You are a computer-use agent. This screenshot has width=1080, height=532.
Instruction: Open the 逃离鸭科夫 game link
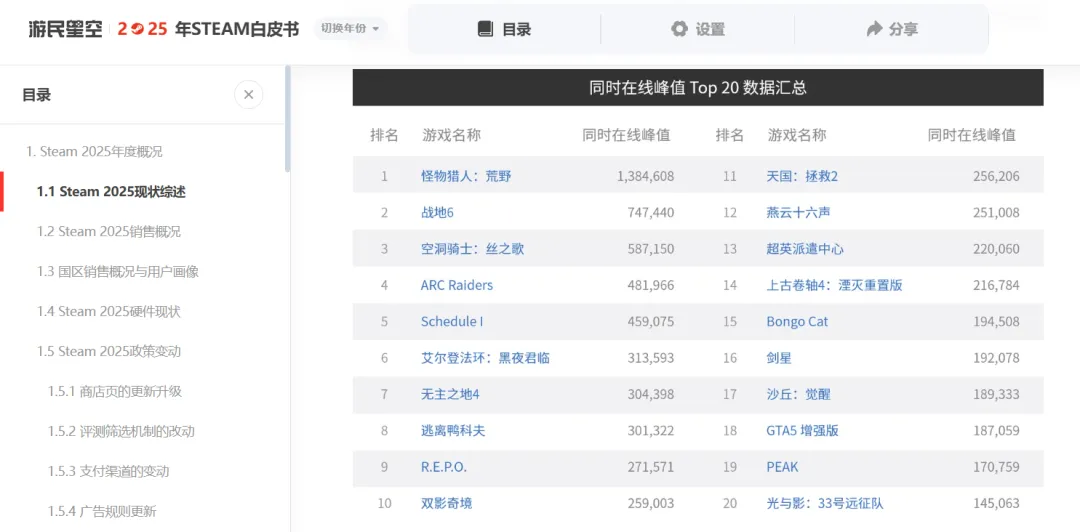tap(453, 431)
